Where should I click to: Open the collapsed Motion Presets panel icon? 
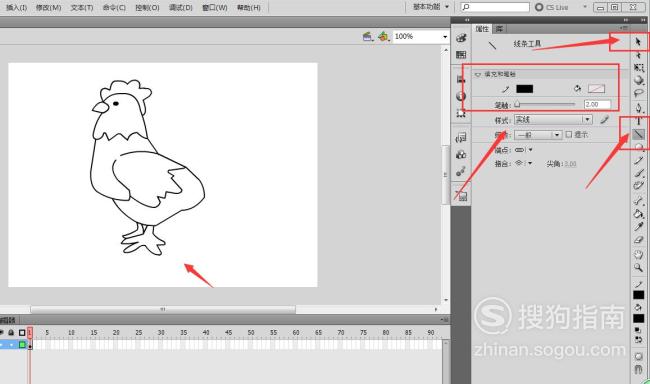point(461,171)
